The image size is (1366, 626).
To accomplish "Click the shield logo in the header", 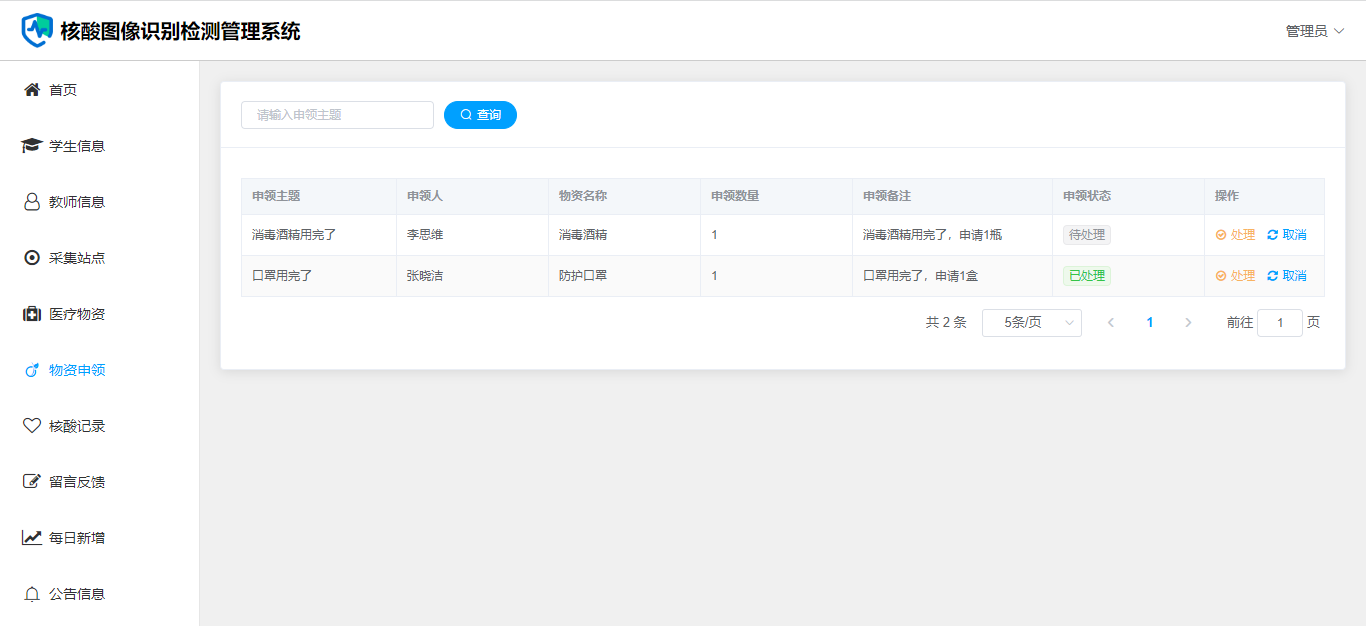I will point(37,30).
